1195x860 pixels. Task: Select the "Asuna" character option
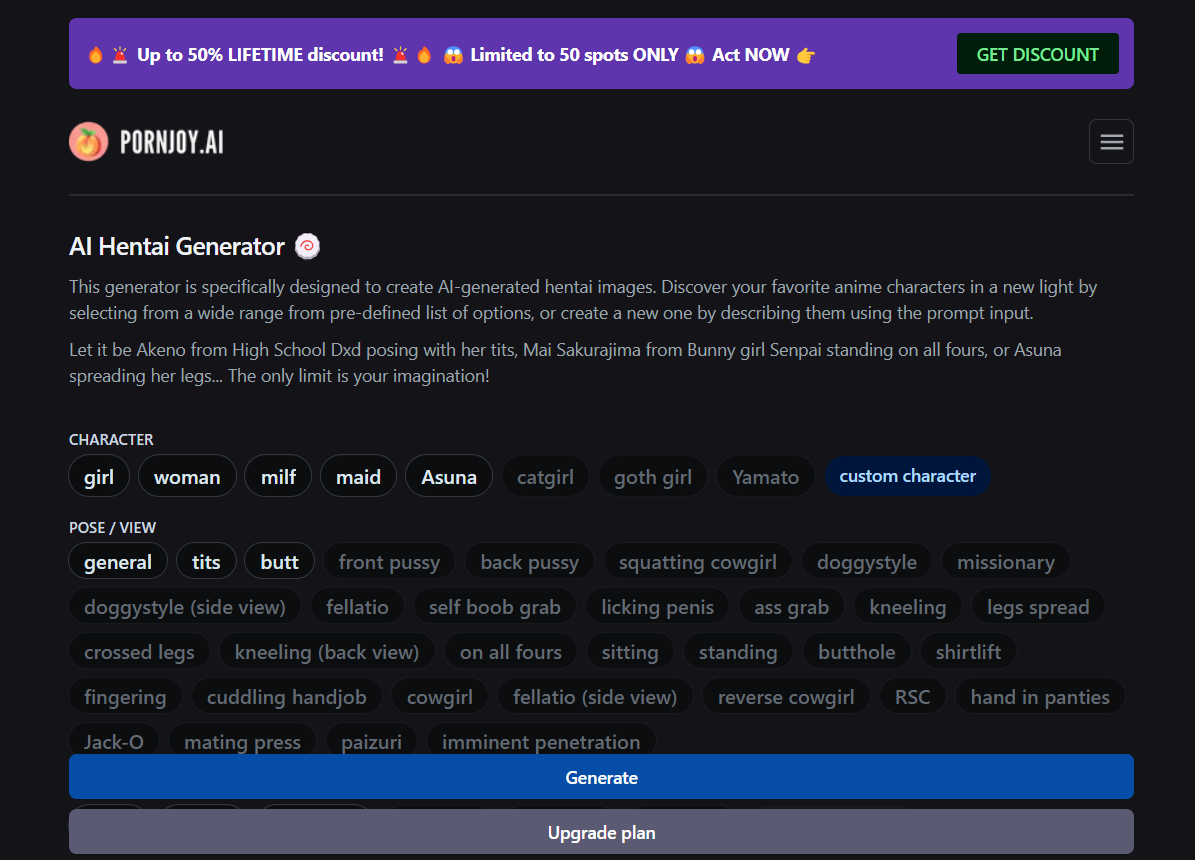click(x=449, y=477)
